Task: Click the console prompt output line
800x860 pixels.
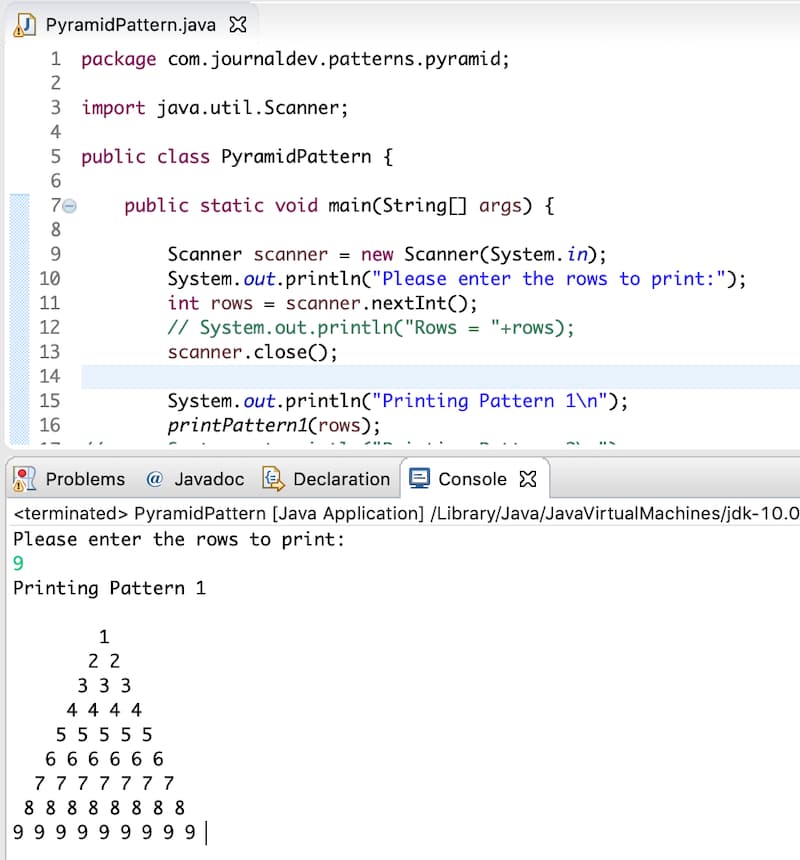Action: coord(179,539)
